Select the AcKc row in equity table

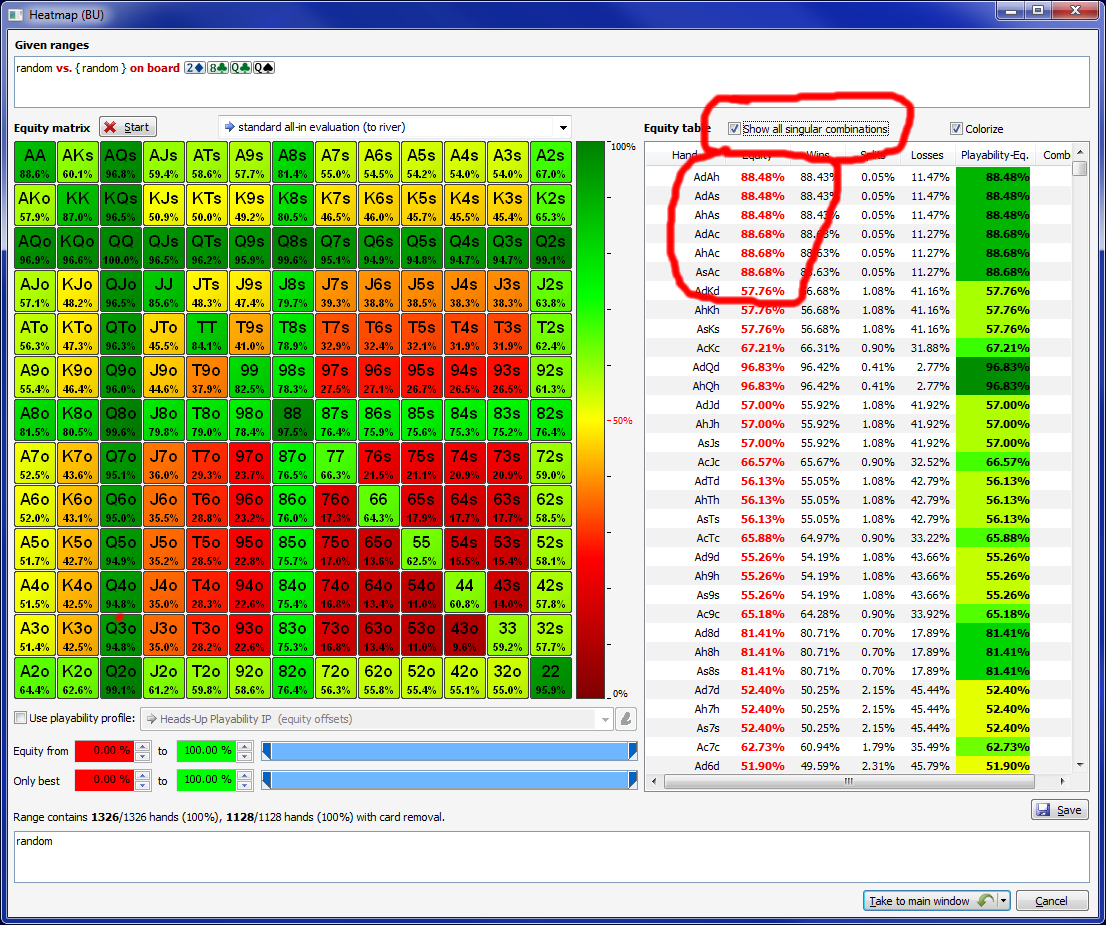858,348
